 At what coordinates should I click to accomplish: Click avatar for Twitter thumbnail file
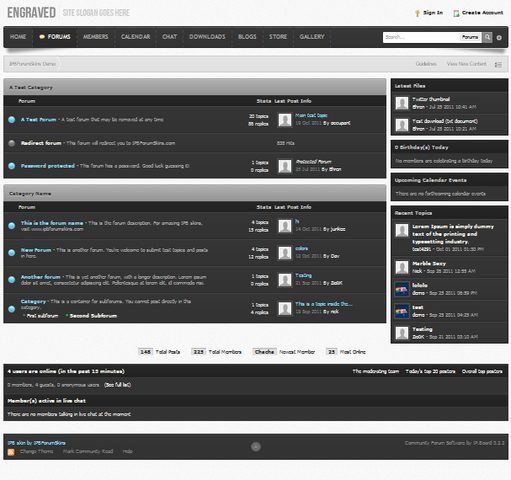[x=402, y=103]
